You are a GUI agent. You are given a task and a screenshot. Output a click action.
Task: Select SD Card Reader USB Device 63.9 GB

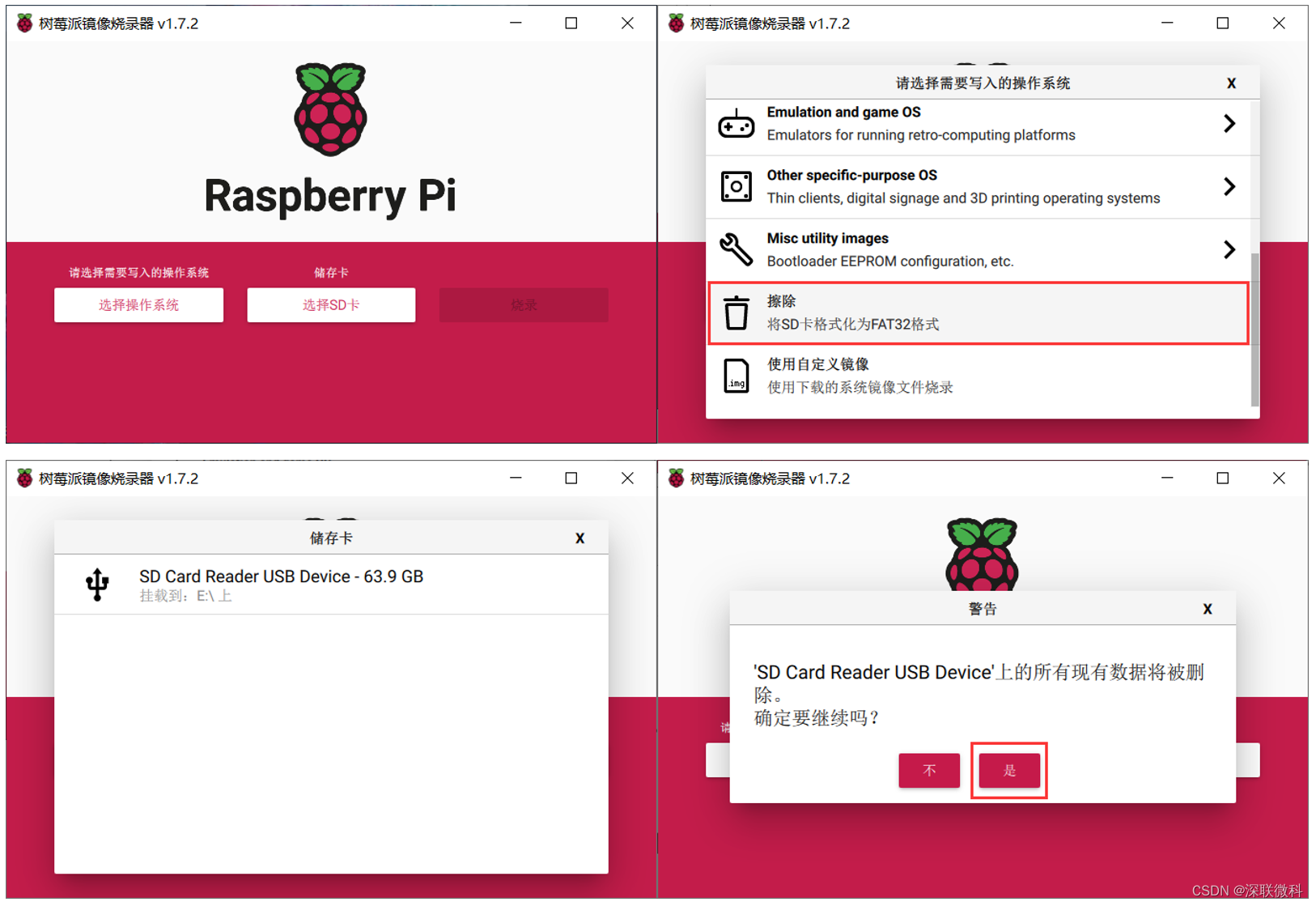[331, 585]
